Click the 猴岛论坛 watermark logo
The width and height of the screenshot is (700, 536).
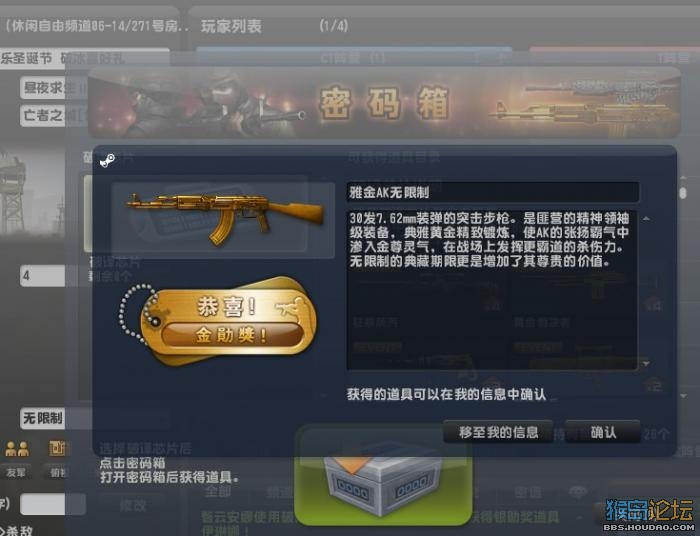tap(649, 514)
